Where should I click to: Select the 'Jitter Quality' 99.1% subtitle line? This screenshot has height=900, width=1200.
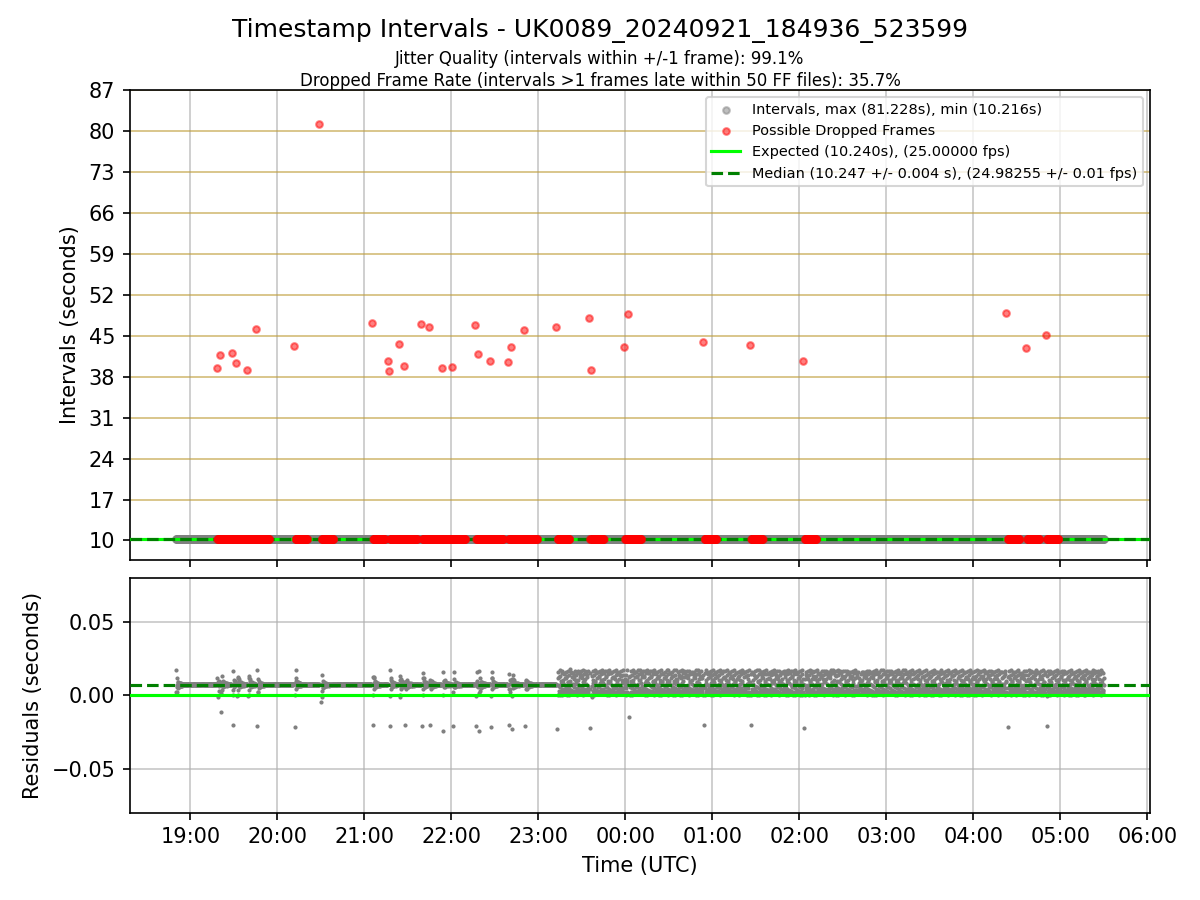point(600,59)
